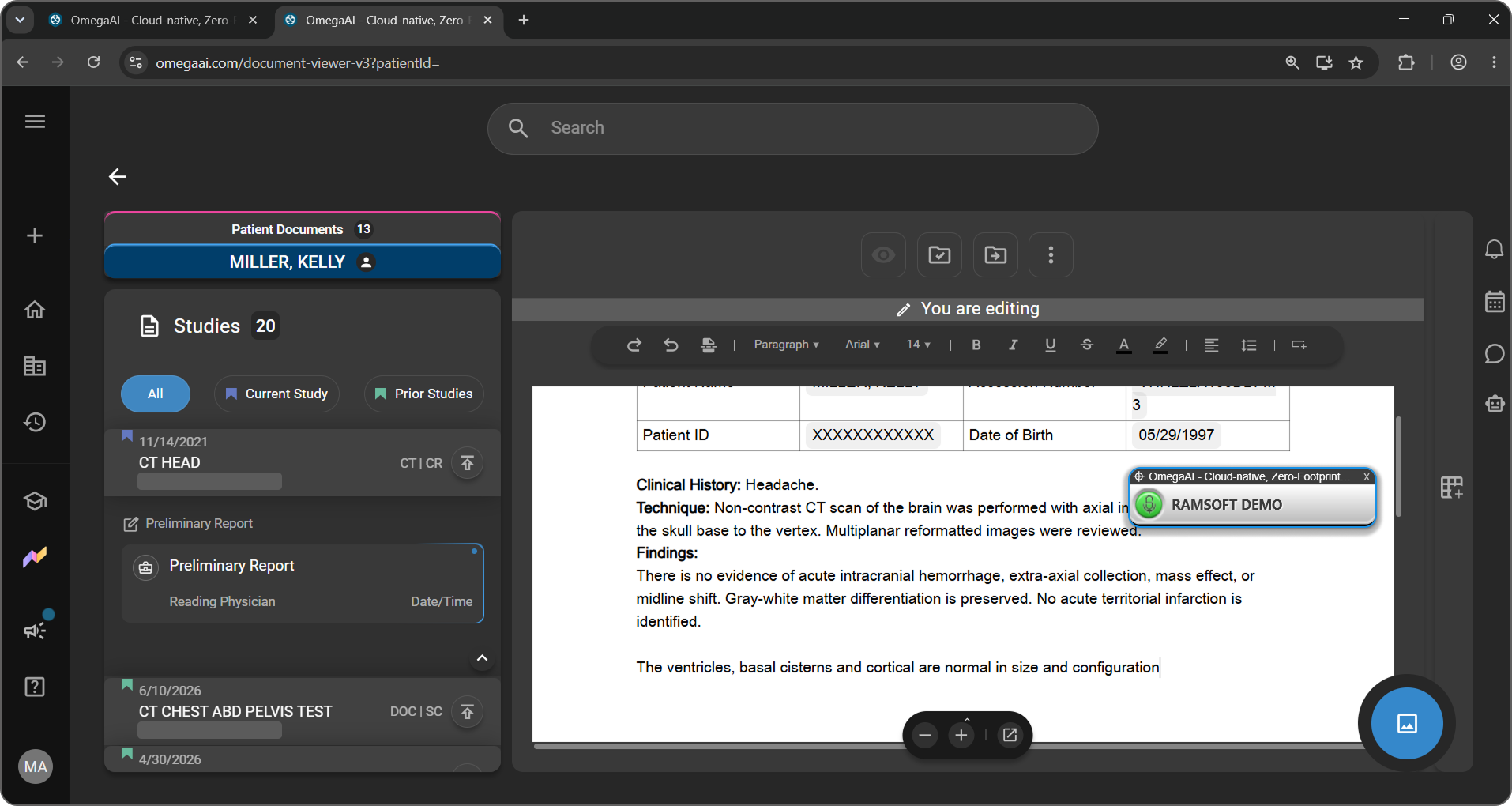Click the folder arrow move icon
Viewport: 1512px width, 806px height.
[x=995, y=254]
